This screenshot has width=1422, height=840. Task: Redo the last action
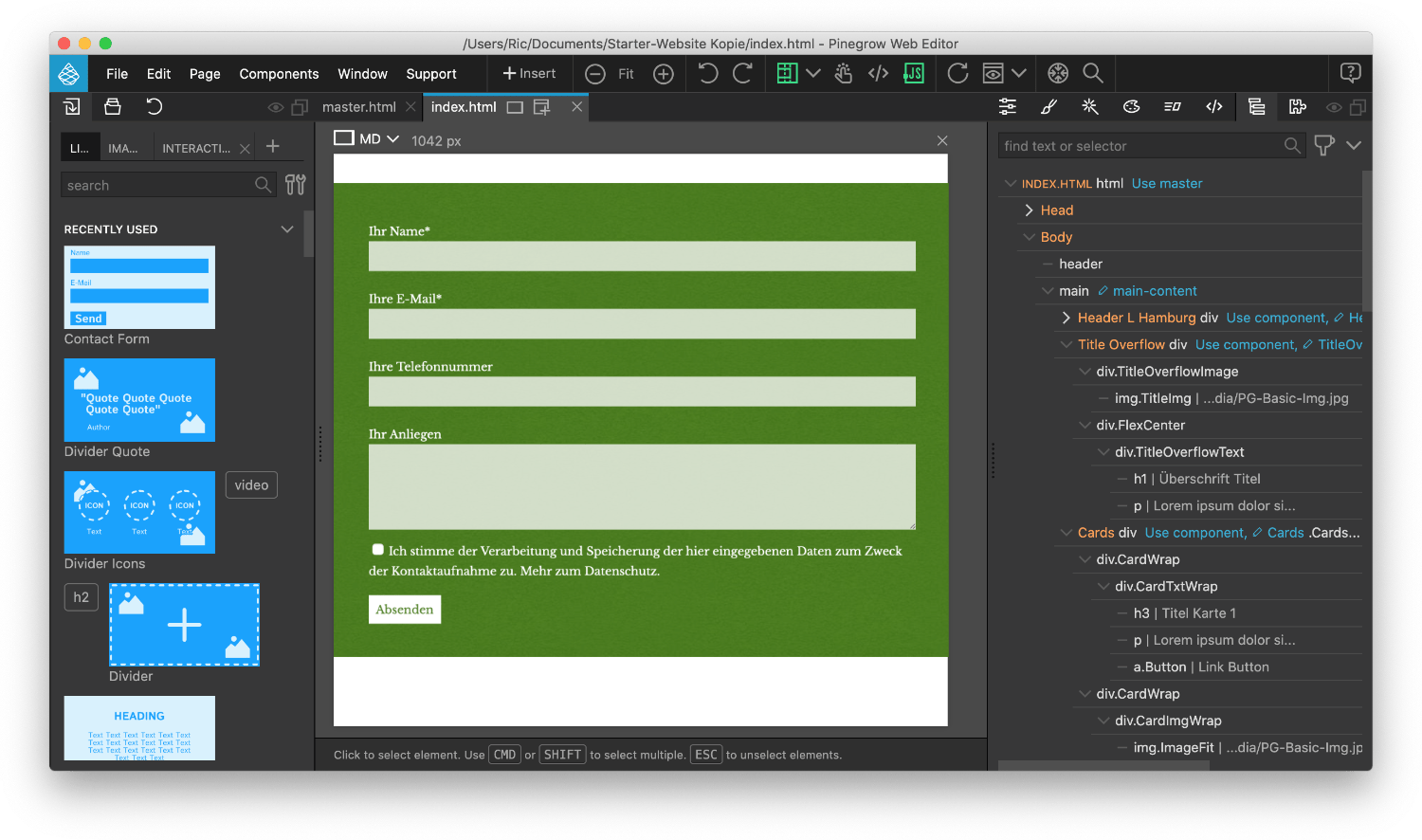(742, 73)
